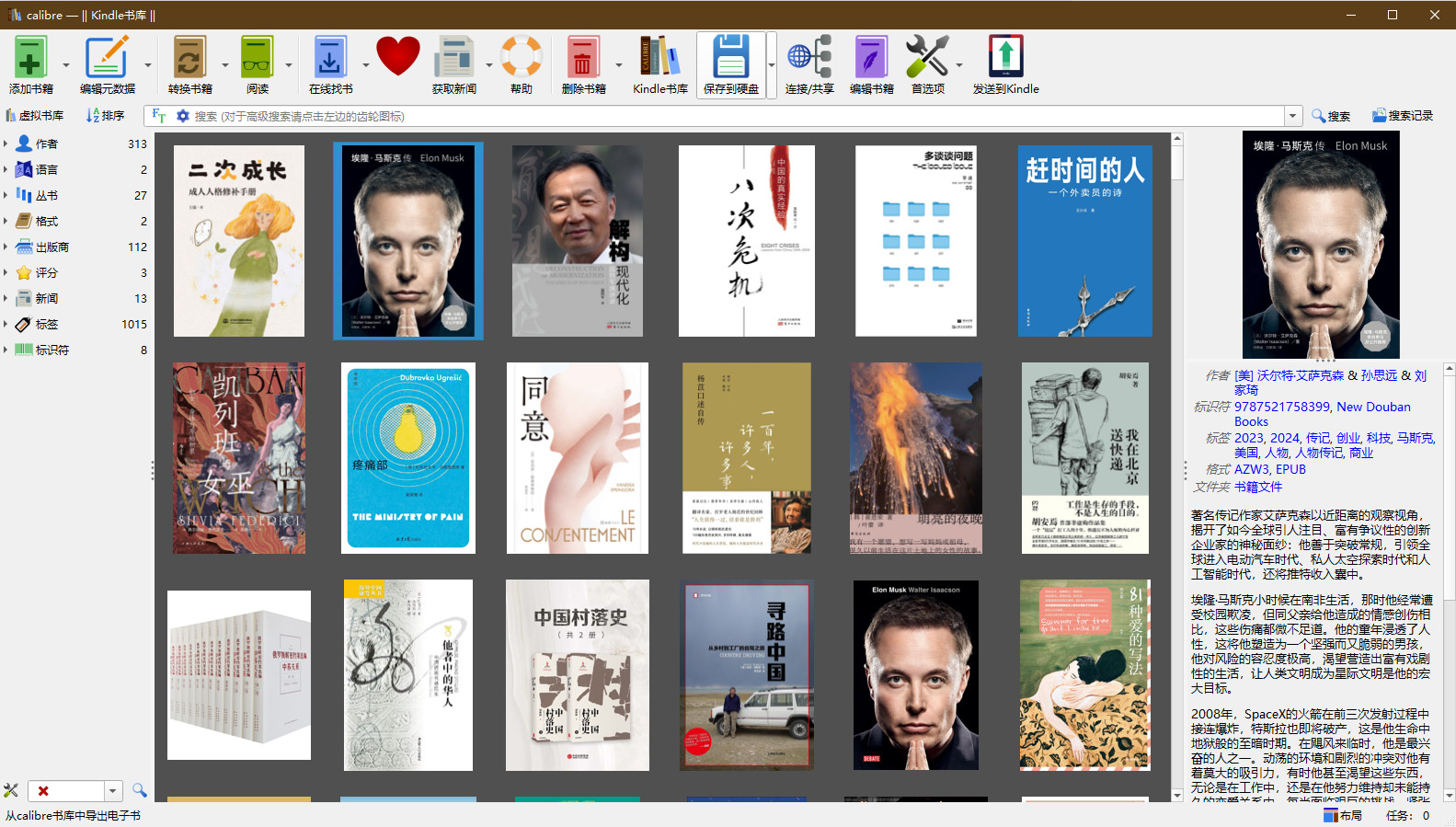Expand the 作者 (Authors) tree category
Screen dimensions: 1456x827
tap(6, 144)
